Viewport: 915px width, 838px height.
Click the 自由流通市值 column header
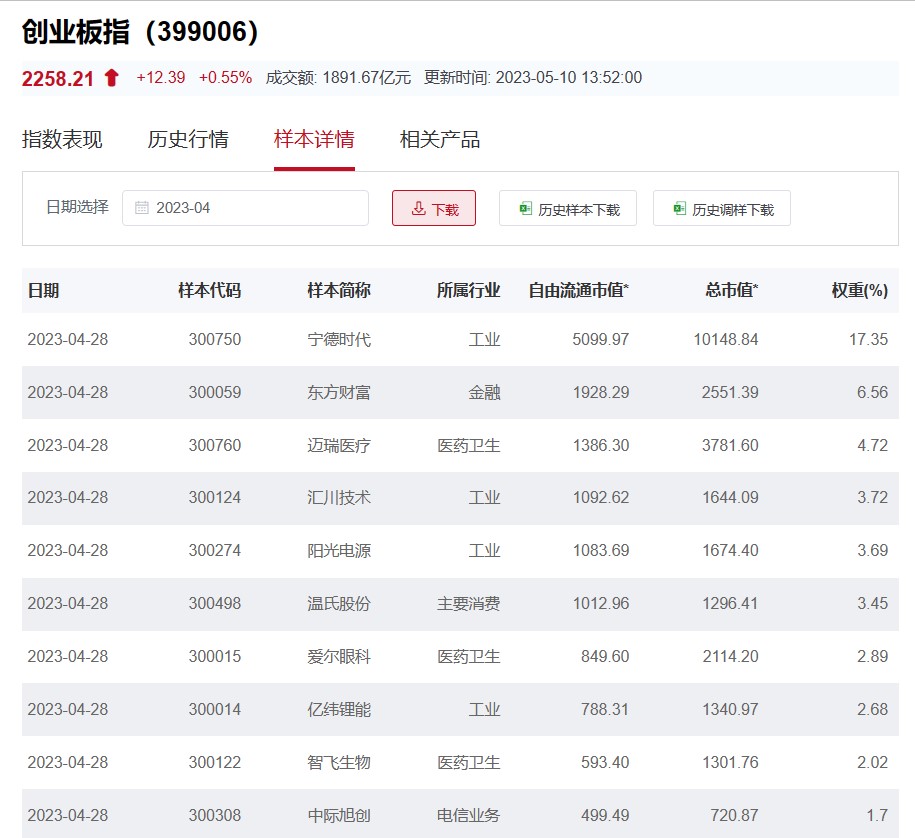click(x=578, y=290)
